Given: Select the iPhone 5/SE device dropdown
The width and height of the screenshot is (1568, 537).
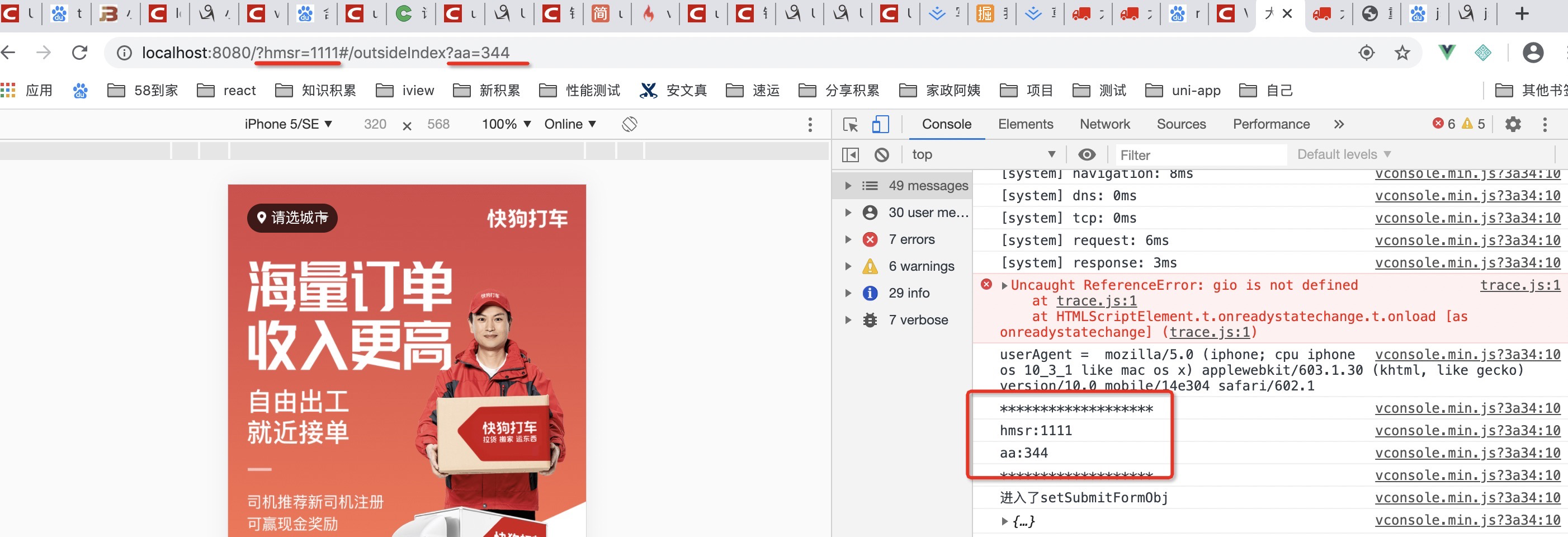Looking at the screenshot, I should point(289,124).
